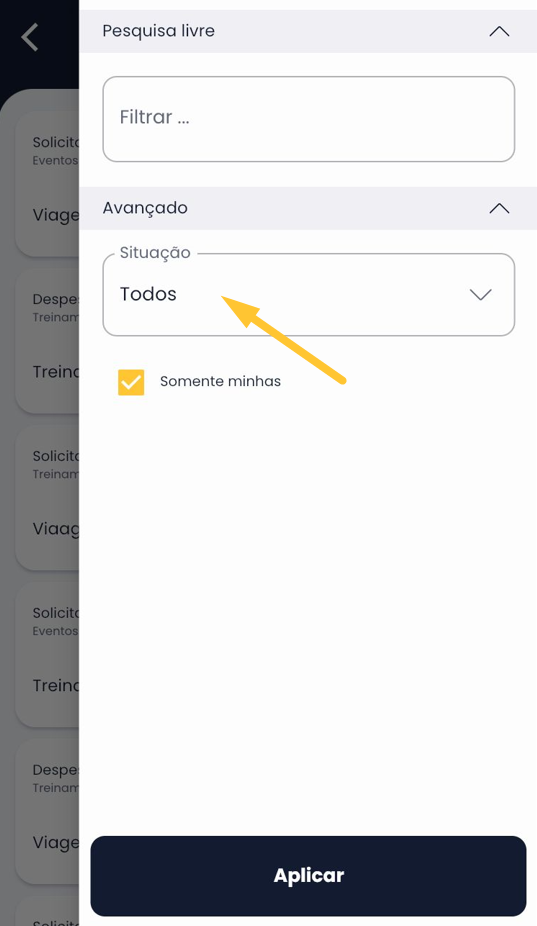This screenshot has width=537, height=926.
Task: Apply filters with the Aplicar button
Action: point(308,876)
